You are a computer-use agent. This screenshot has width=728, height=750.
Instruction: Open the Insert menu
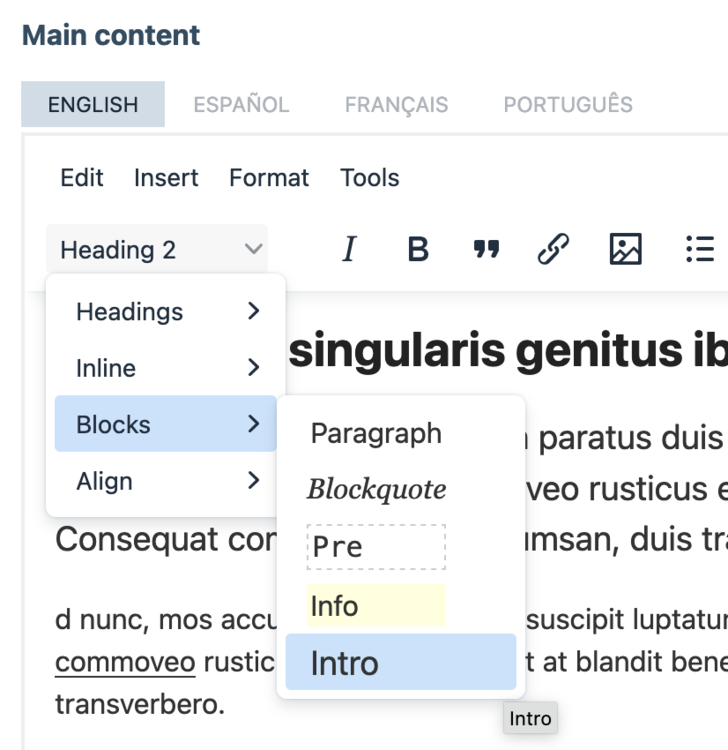pos(166,178)
